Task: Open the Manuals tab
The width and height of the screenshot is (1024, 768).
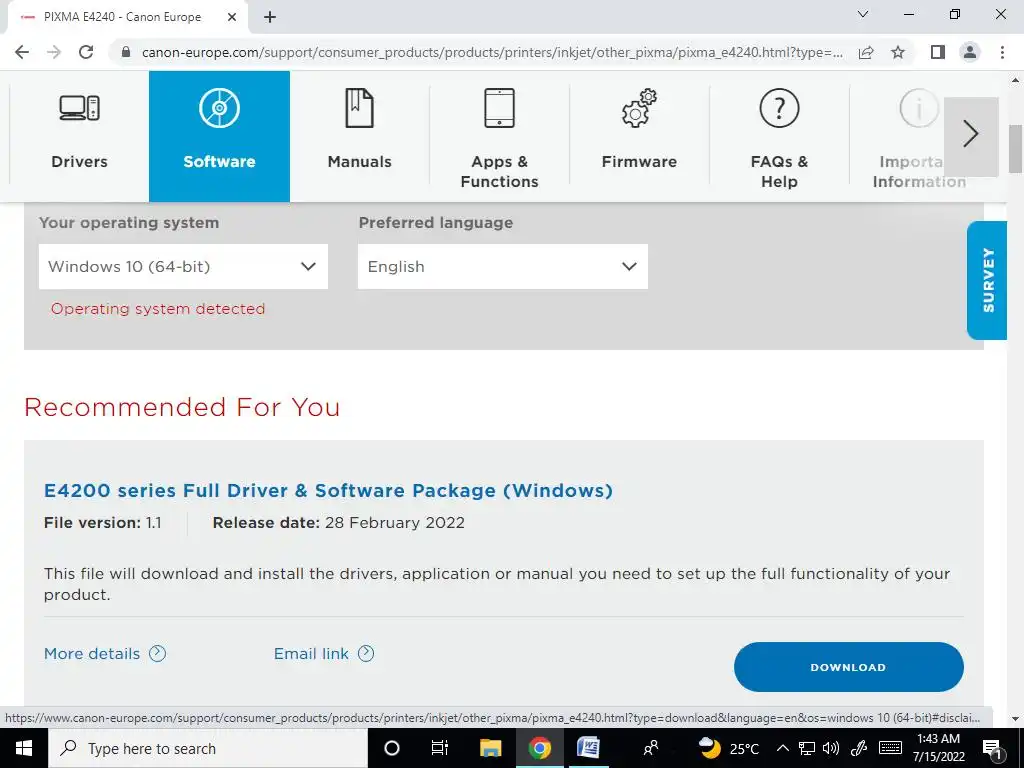Action: pos(359,136)
